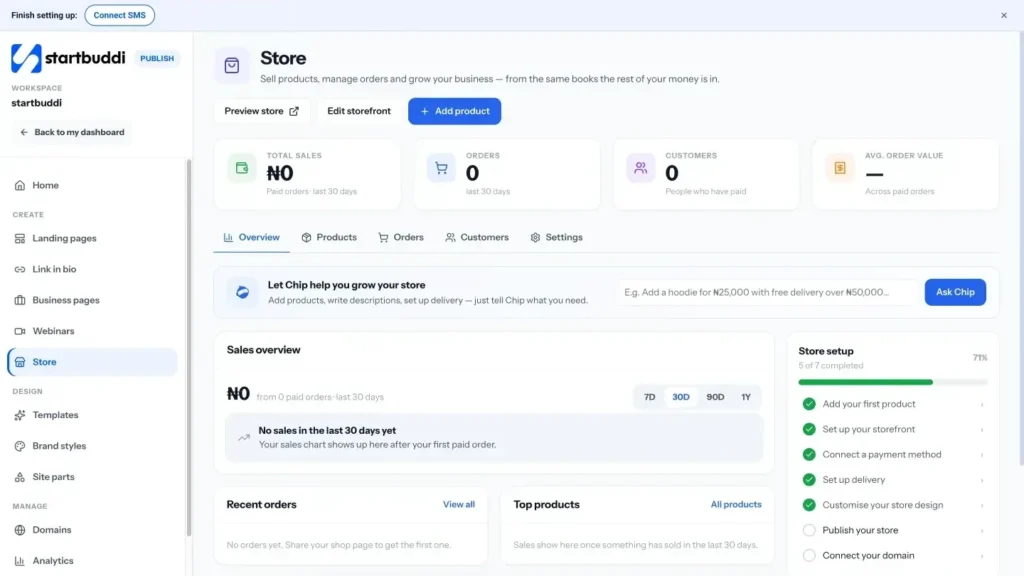Click the Set up your storefront checkmark

tap(809, 429)
